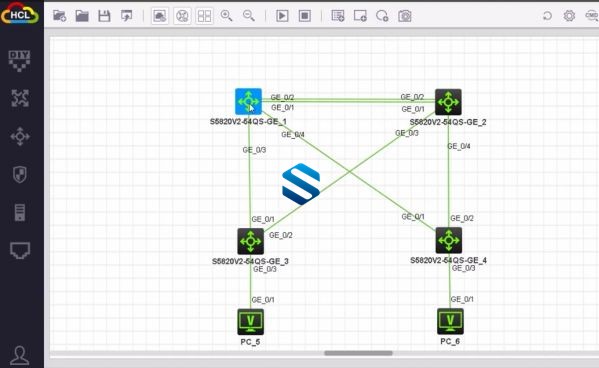Open project folder icon in toolbar
Image resolution: width=599 pixels, height=368 pixels.
click(82, 16)
